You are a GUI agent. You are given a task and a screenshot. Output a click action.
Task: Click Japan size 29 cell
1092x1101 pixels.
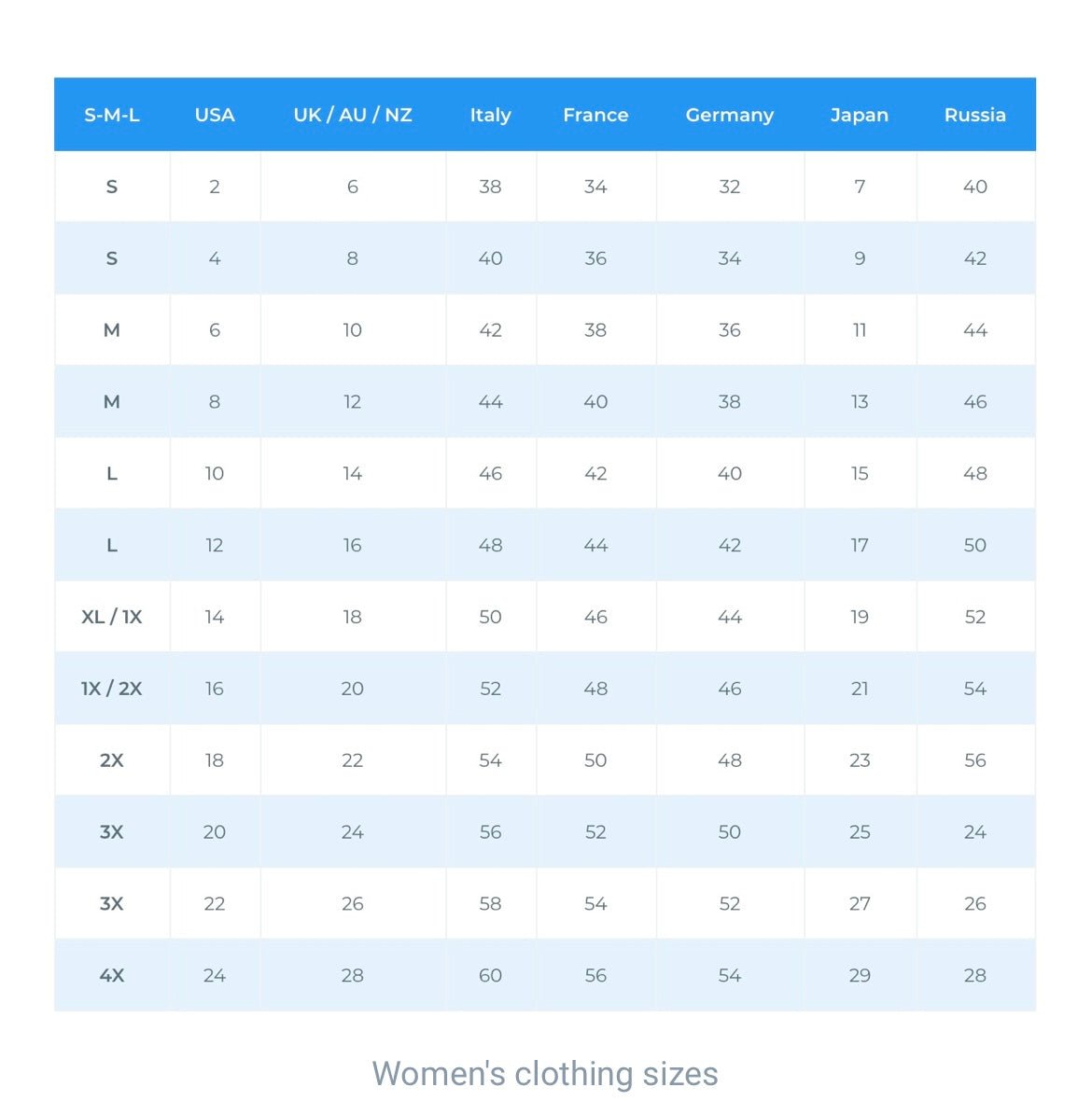pyautogui.click(x=860, y=975)
